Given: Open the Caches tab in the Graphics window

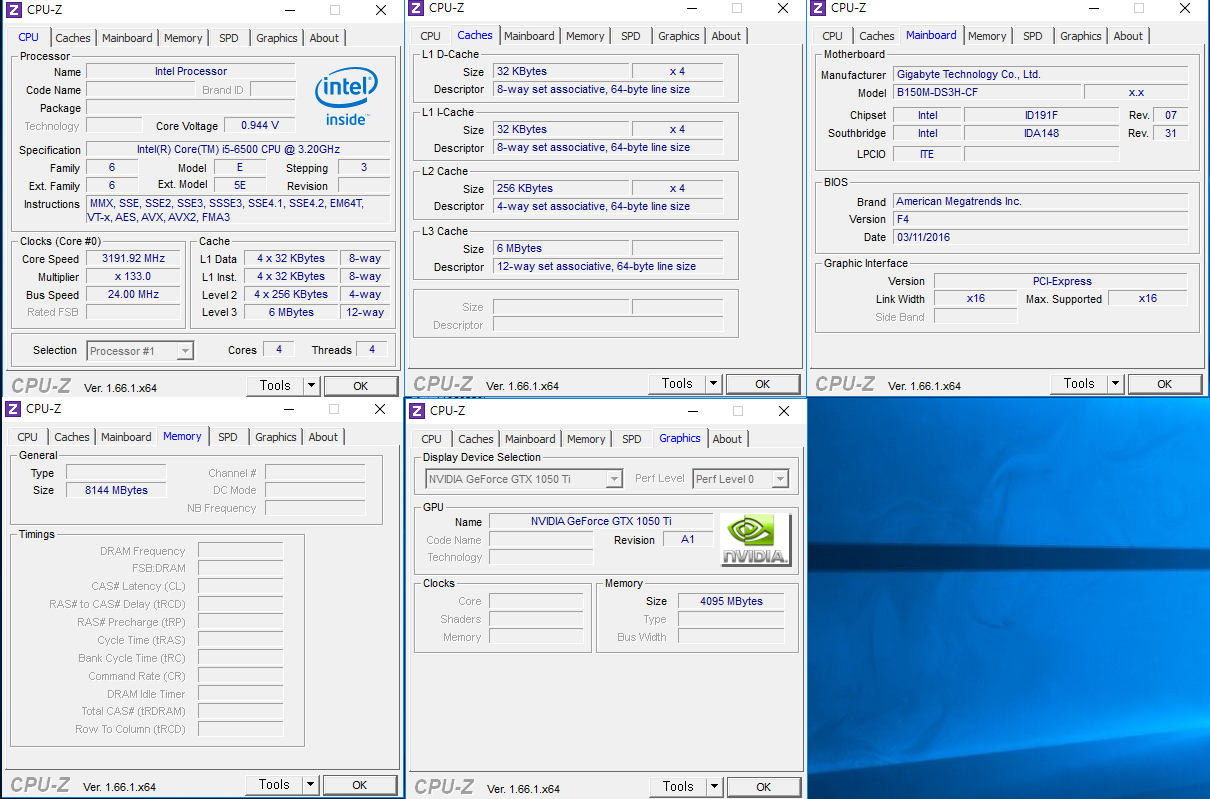Looking at the screenshot, I should (x=476, y=439).
